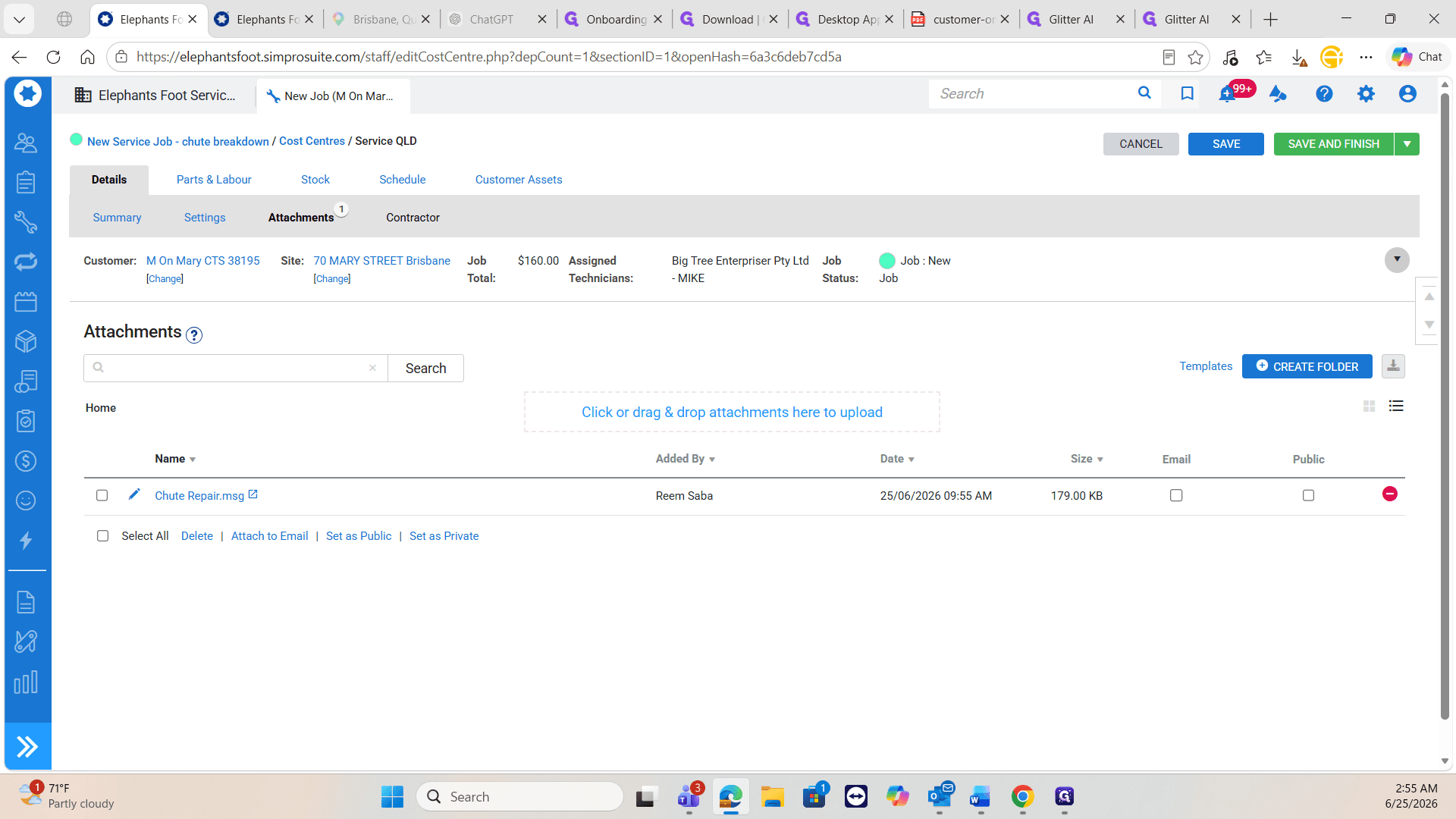The image size is (1456, 819).
Task: Download all attachments icon button
Action: pos(1393,366)
